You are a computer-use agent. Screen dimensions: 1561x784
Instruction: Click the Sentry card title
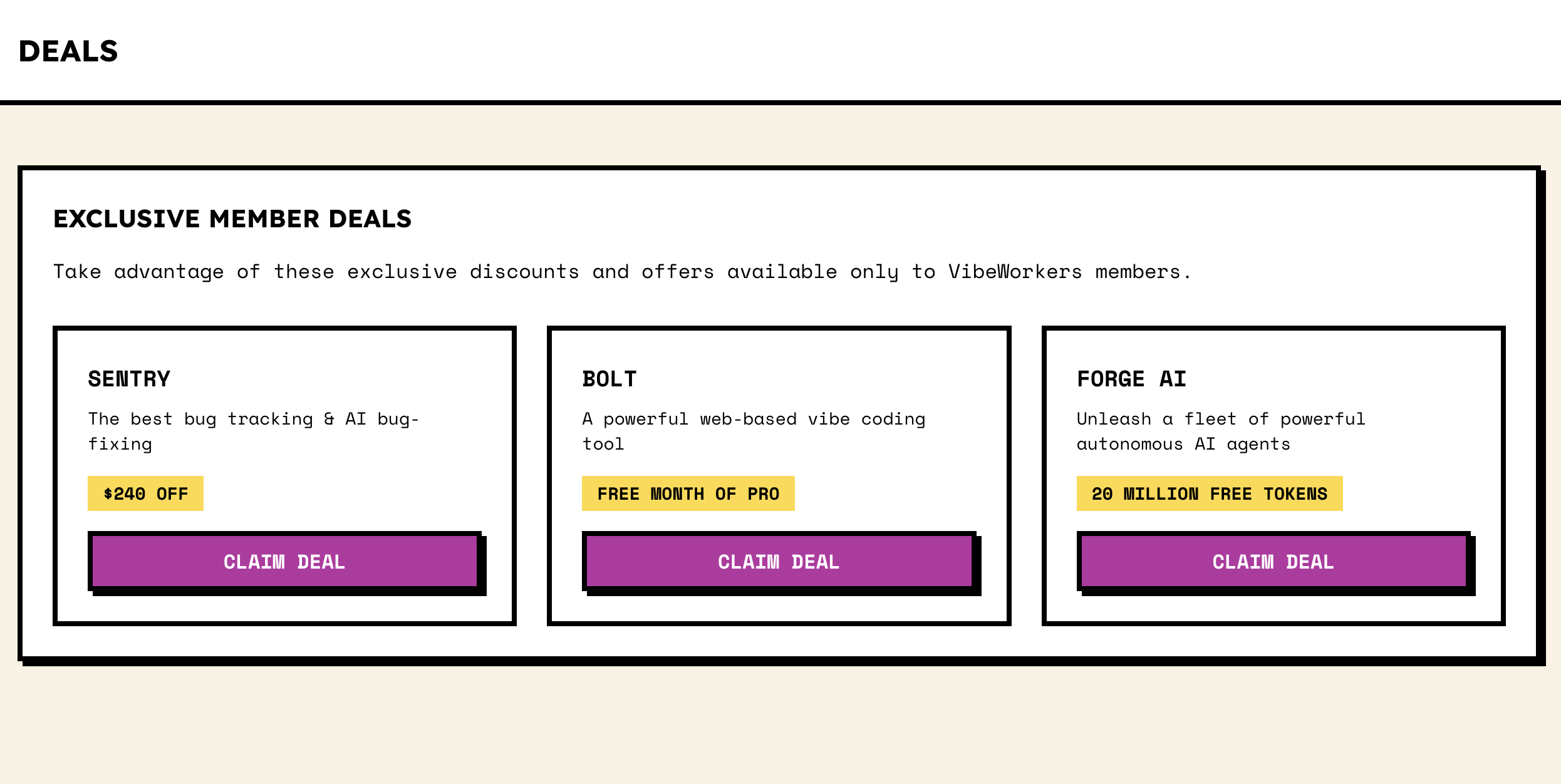129,379
